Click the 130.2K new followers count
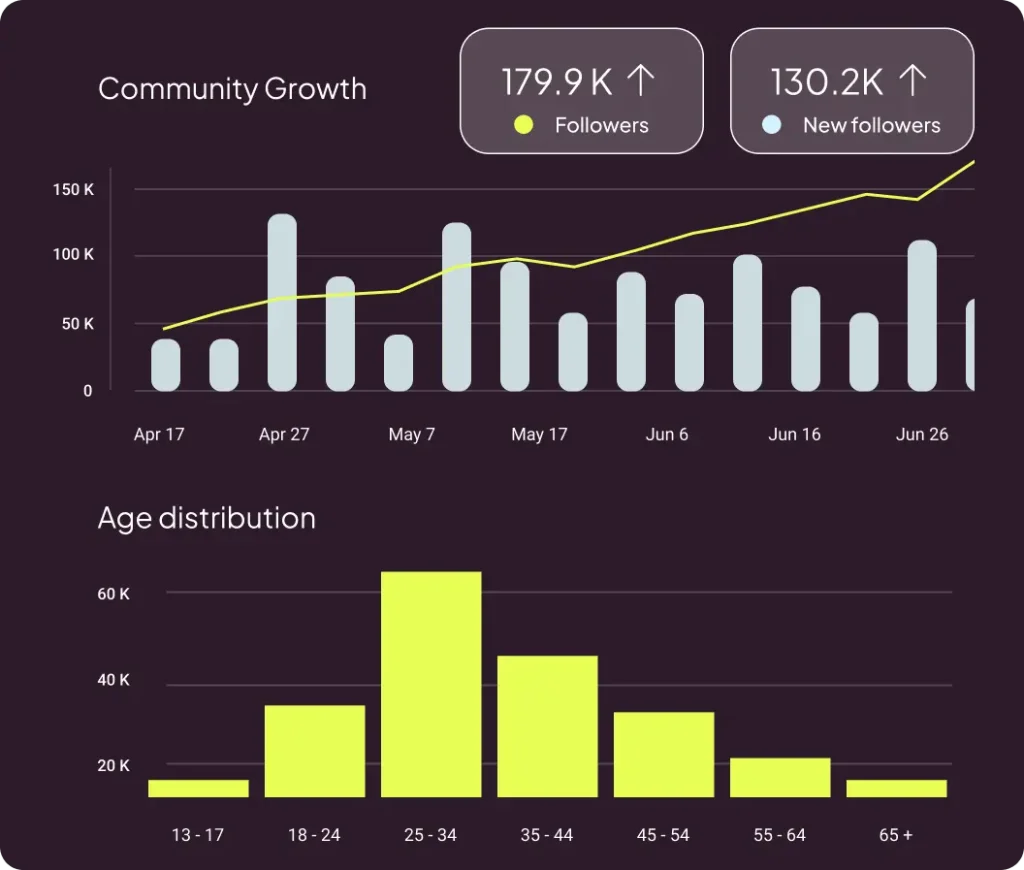The height and width of the screenshot is (870, 1024). (x=827, y=82)
